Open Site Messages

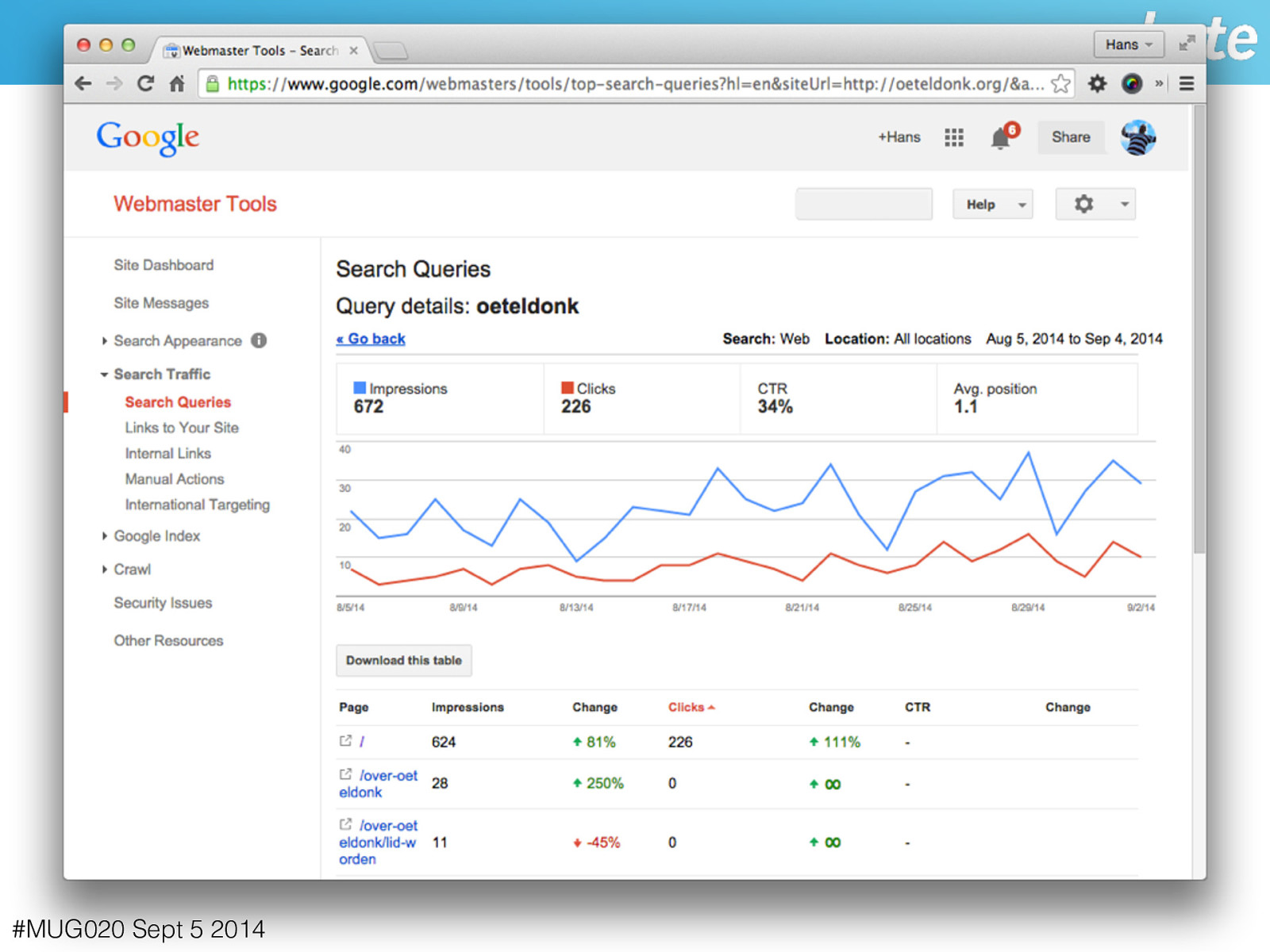(161, 303)
